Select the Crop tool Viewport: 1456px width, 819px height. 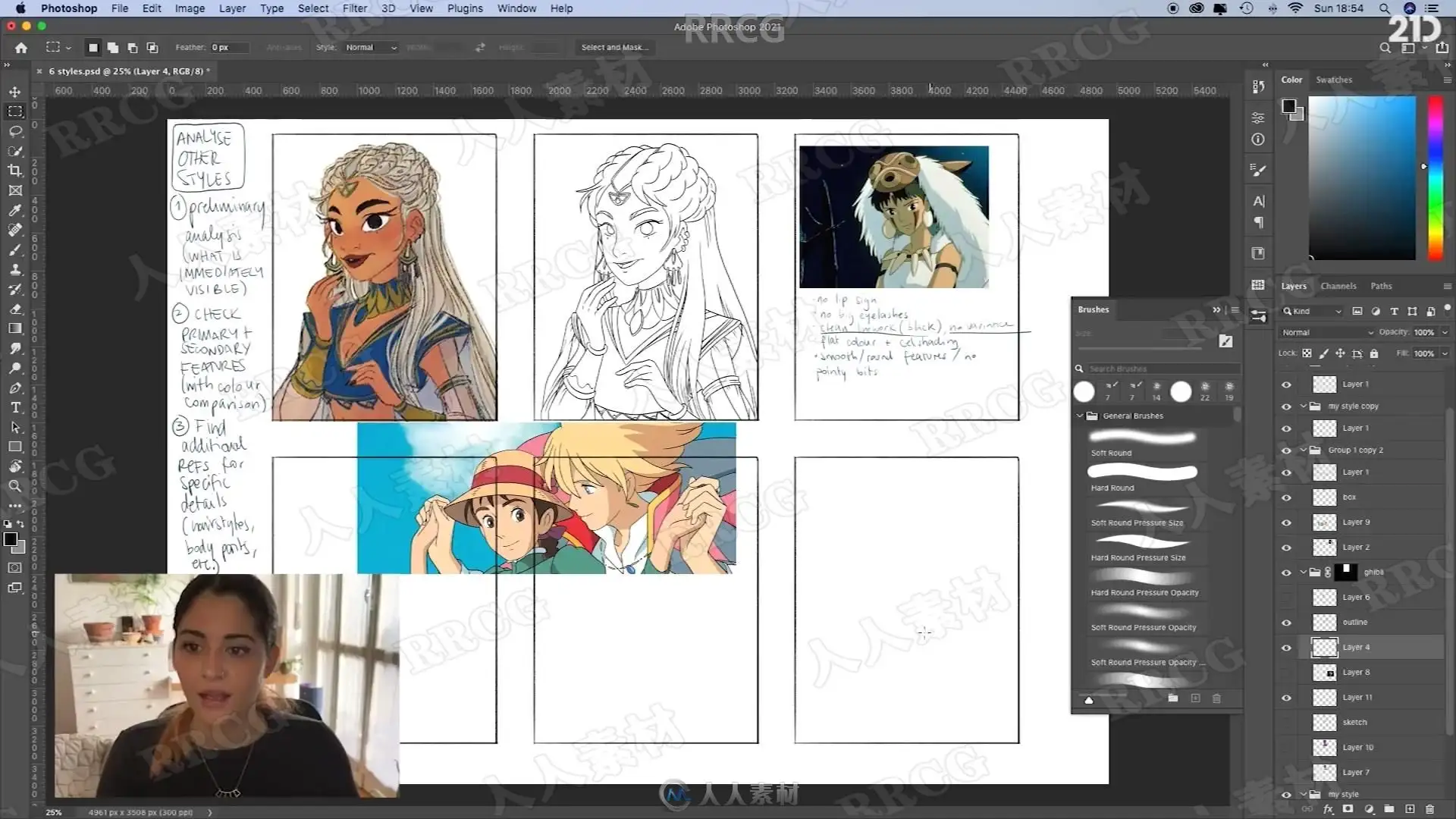[15, 171]
